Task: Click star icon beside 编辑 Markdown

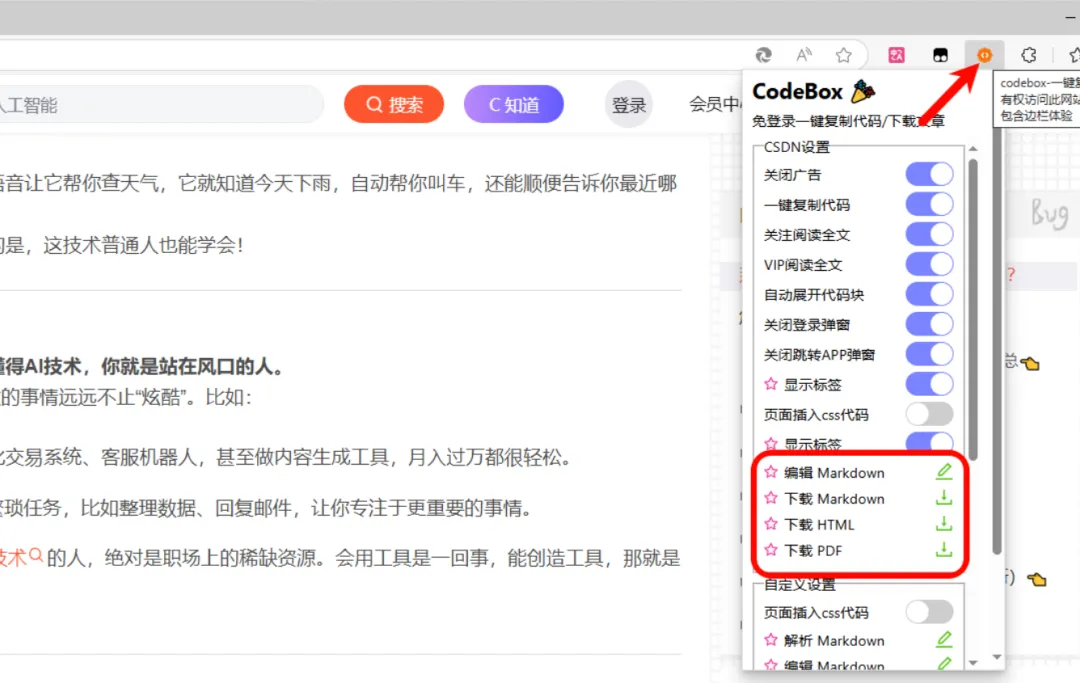Action: pos(771,472)
